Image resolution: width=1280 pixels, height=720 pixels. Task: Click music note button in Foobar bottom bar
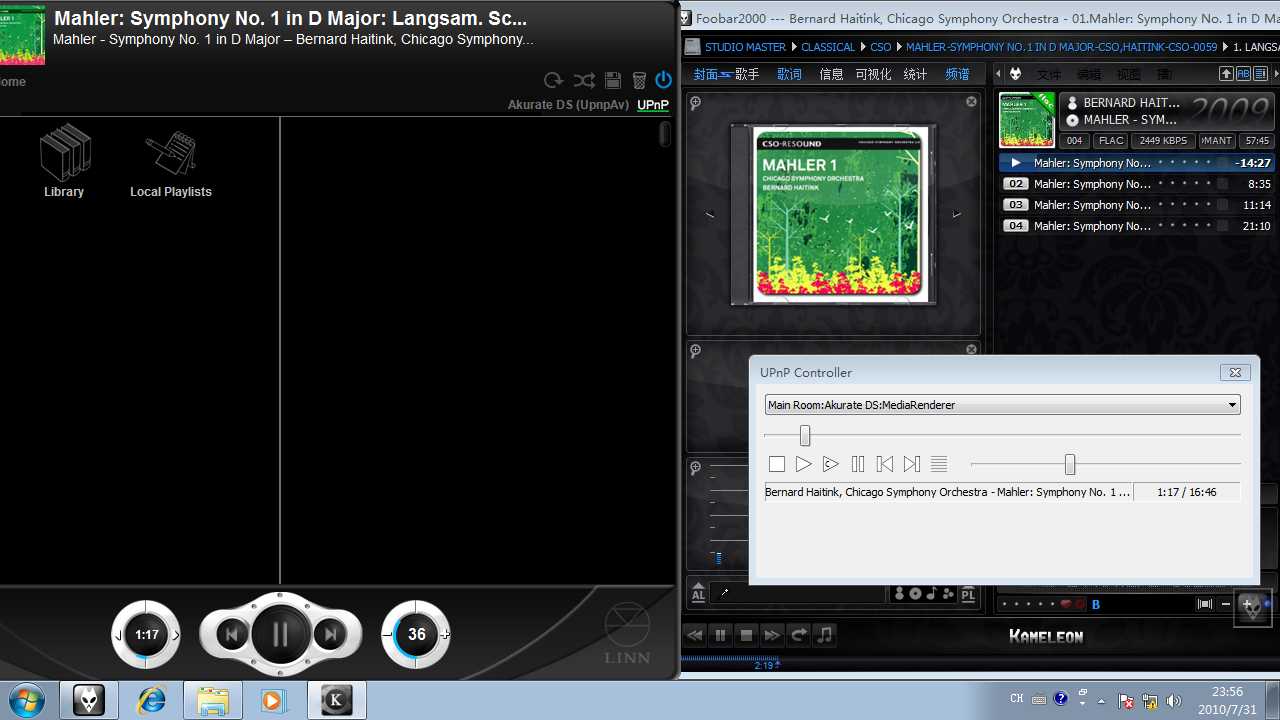tap(824, 635)
